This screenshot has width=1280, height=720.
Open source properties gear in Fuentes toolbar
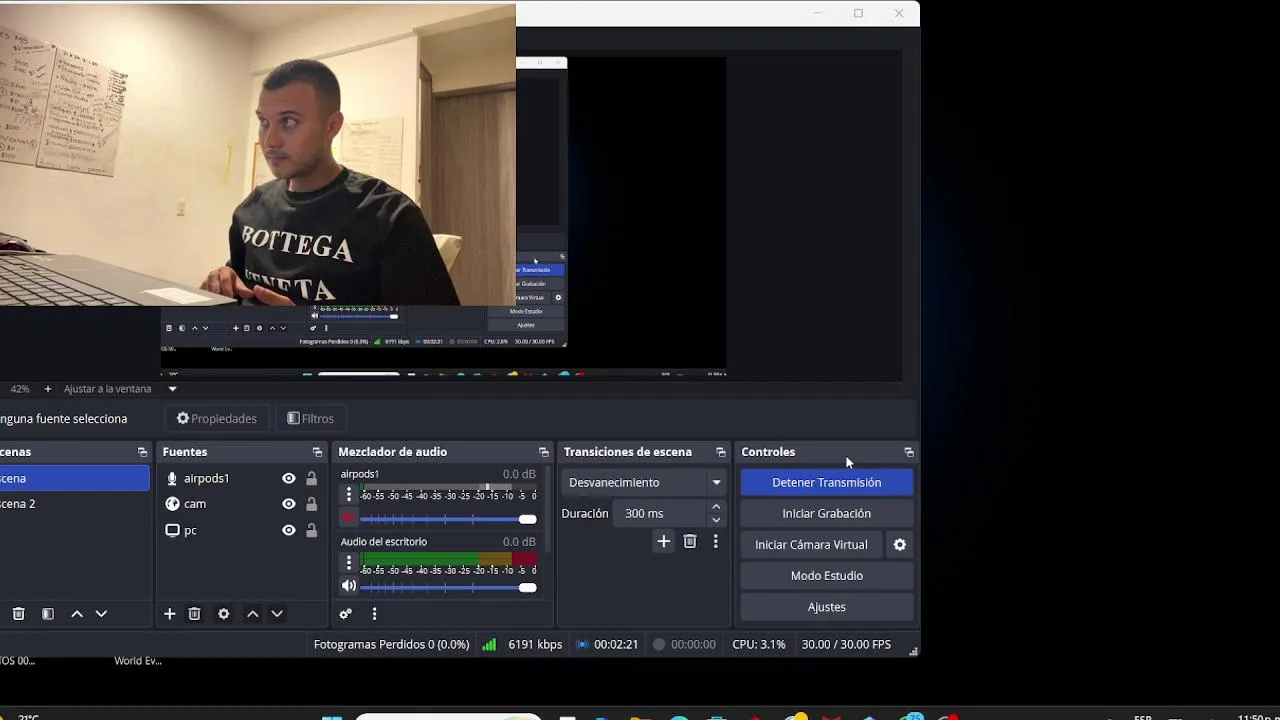pos(224,614)
